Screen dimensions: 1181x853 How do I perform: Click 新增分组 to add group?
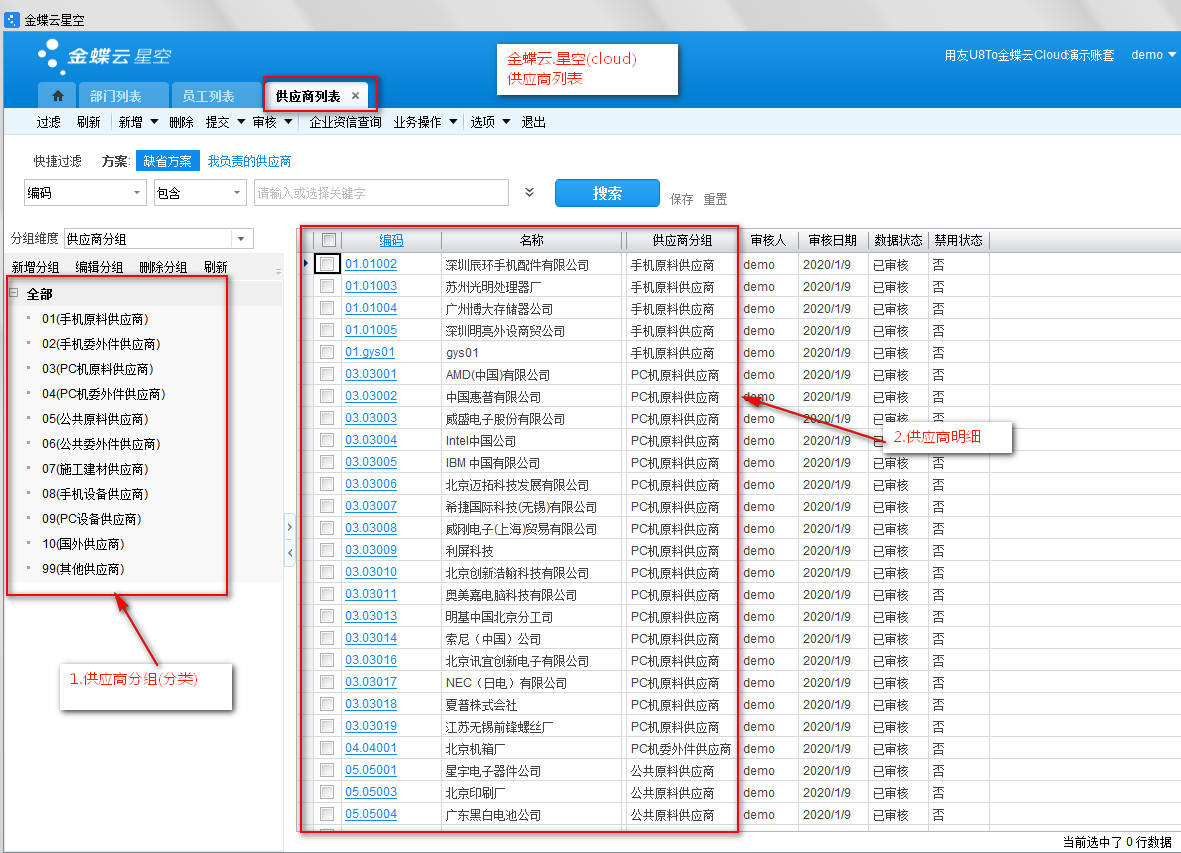(35, 267)
